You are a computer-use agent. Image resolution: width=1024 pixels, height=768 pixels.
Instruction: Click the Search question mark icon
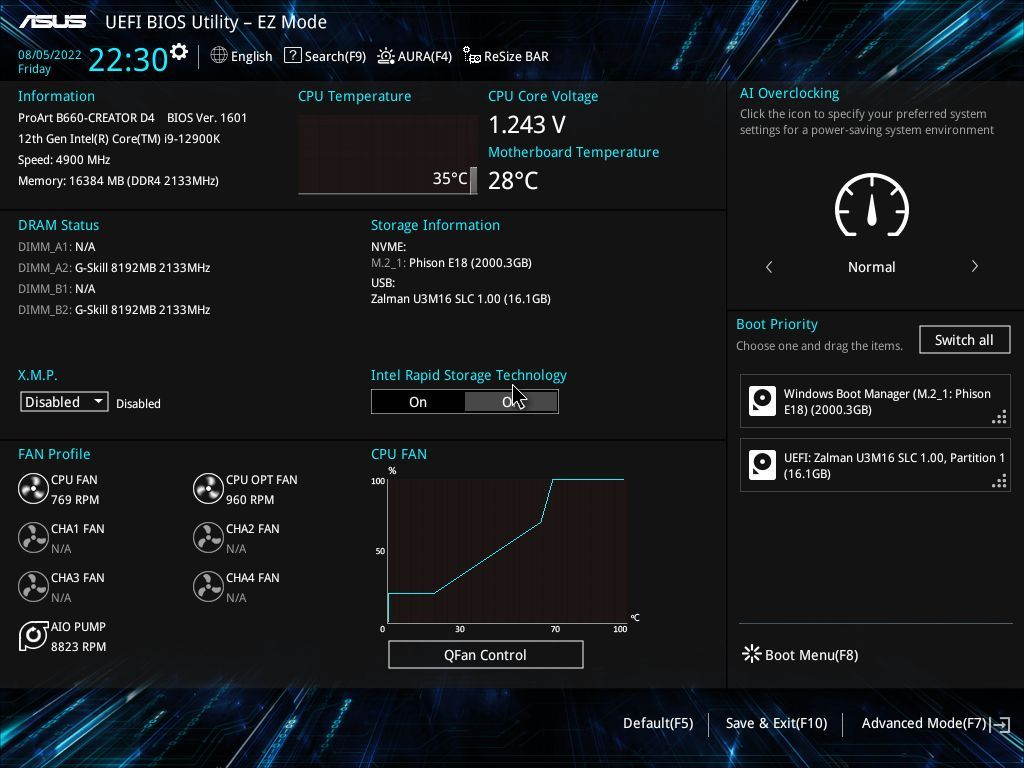pyautogui.click(x=293, y=56)
